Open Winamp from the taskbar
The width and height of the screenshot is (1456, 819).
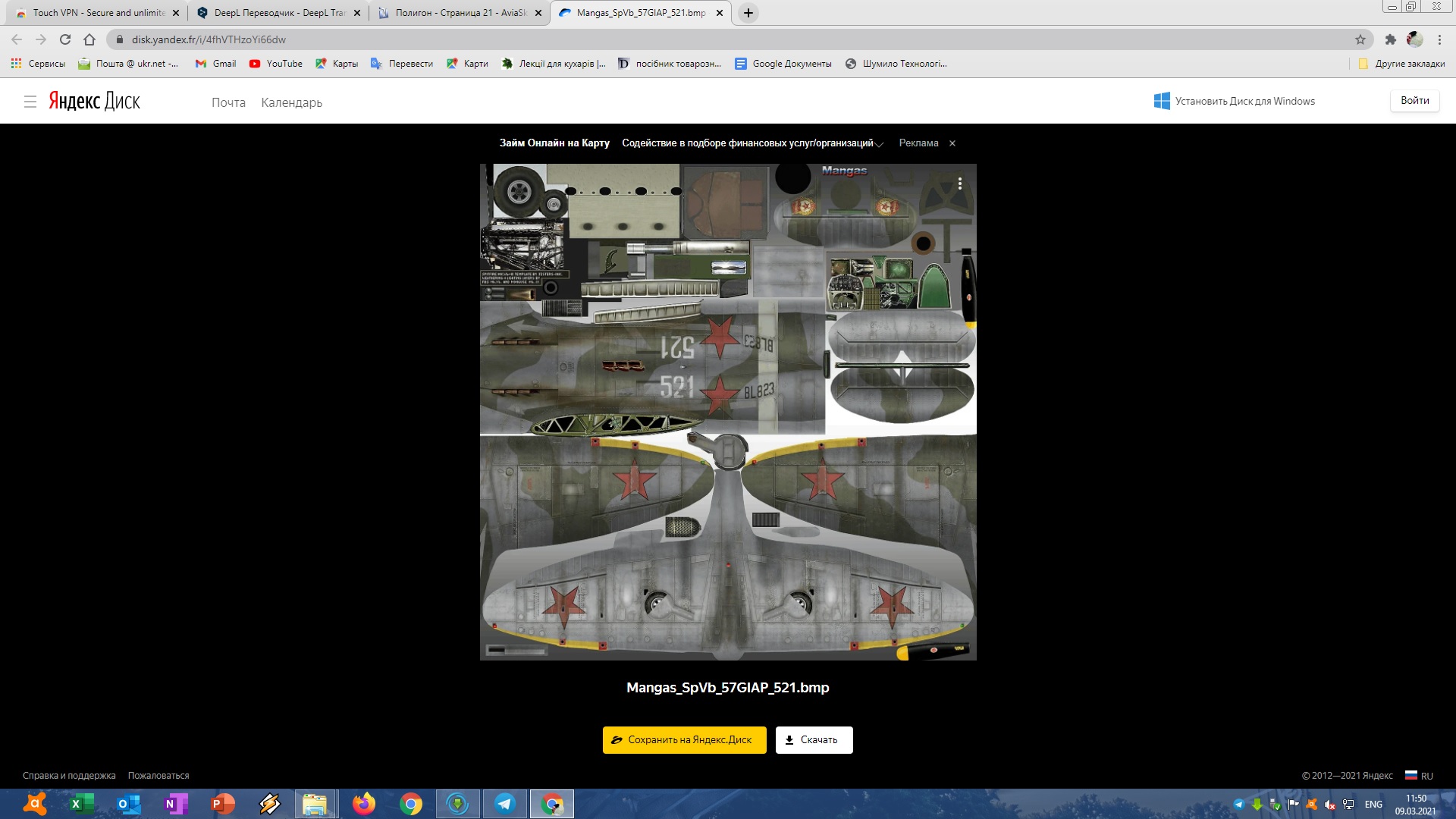(270, 804)
